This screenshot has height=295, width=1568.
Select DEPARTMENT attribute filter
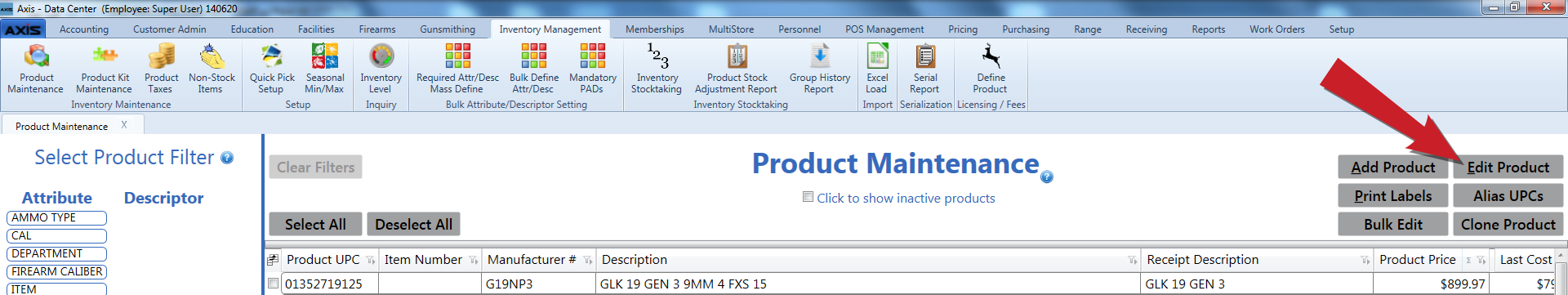pos(56,254)
